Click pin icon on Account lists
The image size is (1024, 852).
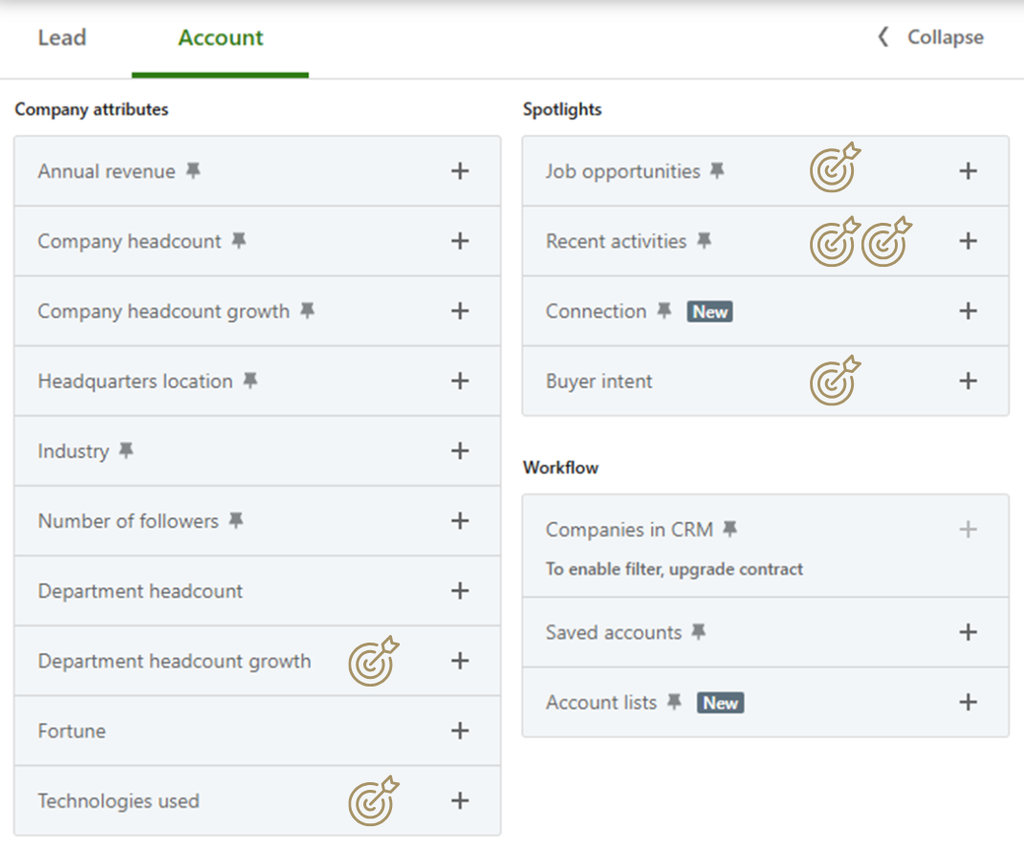(674, 702)
